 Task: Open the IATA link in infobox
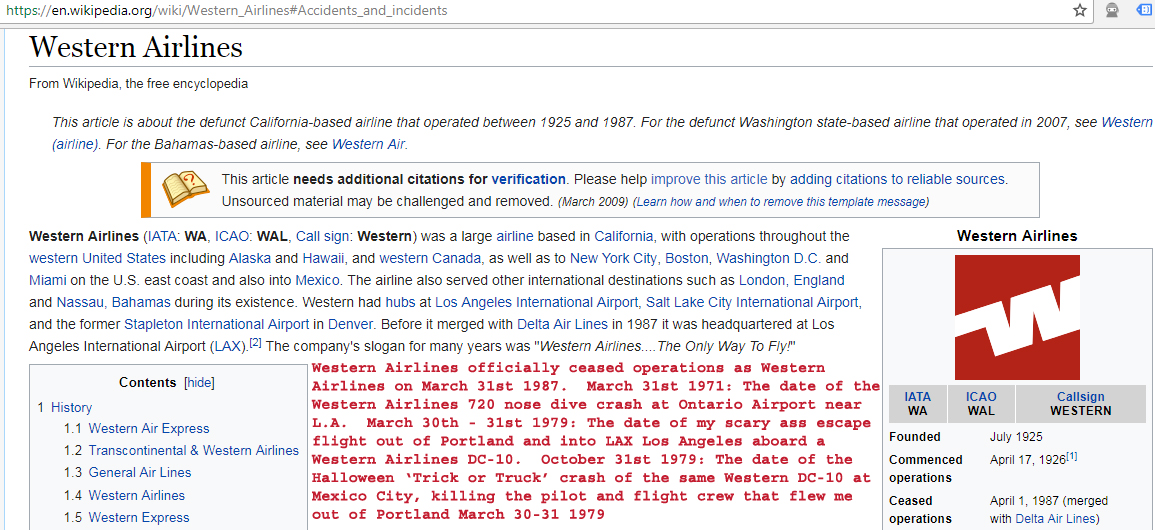917,397
